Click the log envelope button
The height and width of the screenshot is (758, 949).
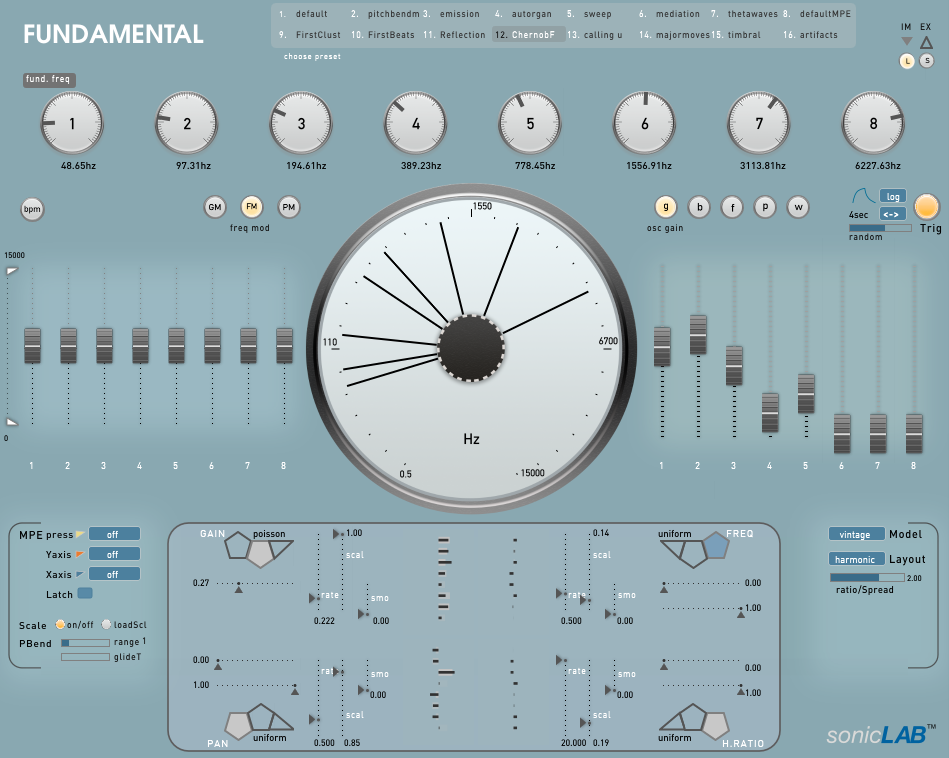click(x=892, y=196)
